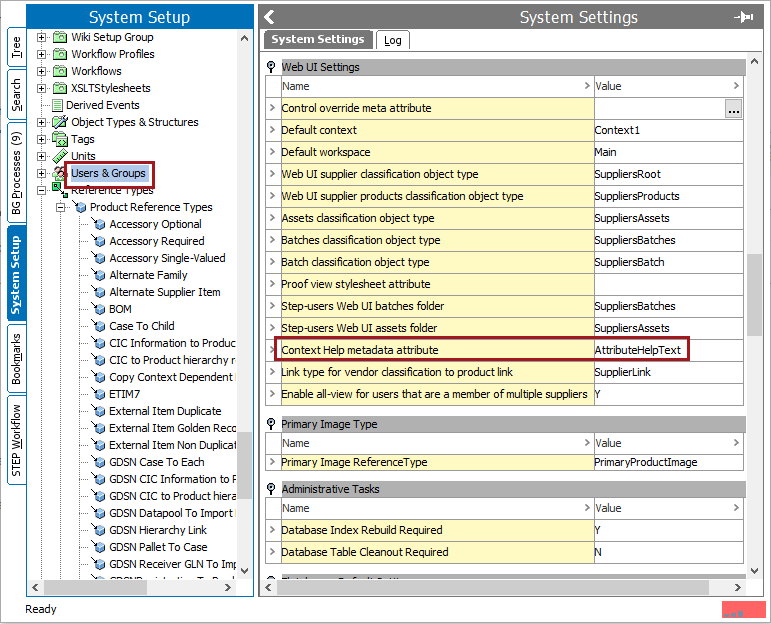
Task: Toggle the Primary Image Type section pin
Action: (x=271, y=424)
